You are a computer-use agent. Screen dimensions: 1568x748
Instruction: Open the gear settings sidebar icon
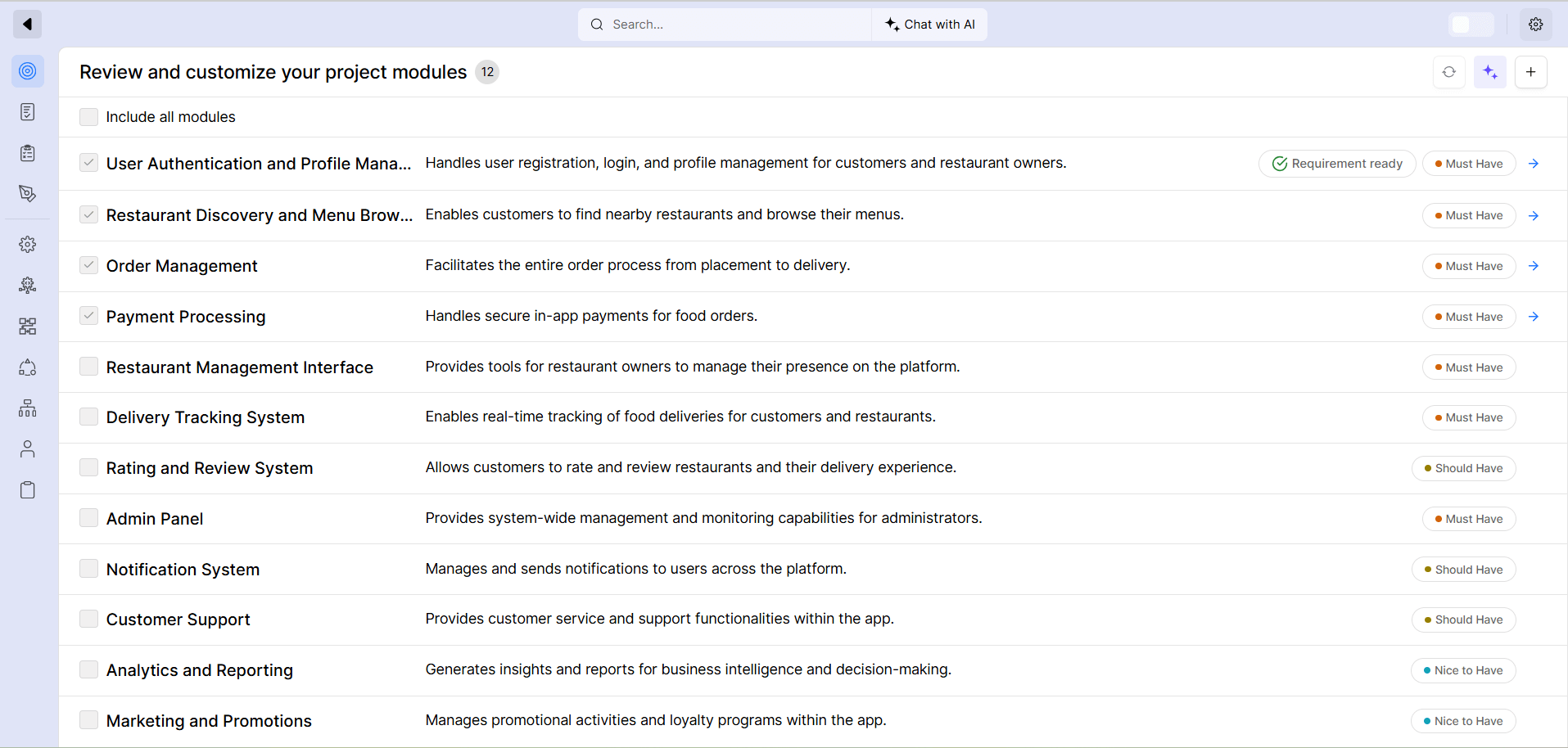28,245
